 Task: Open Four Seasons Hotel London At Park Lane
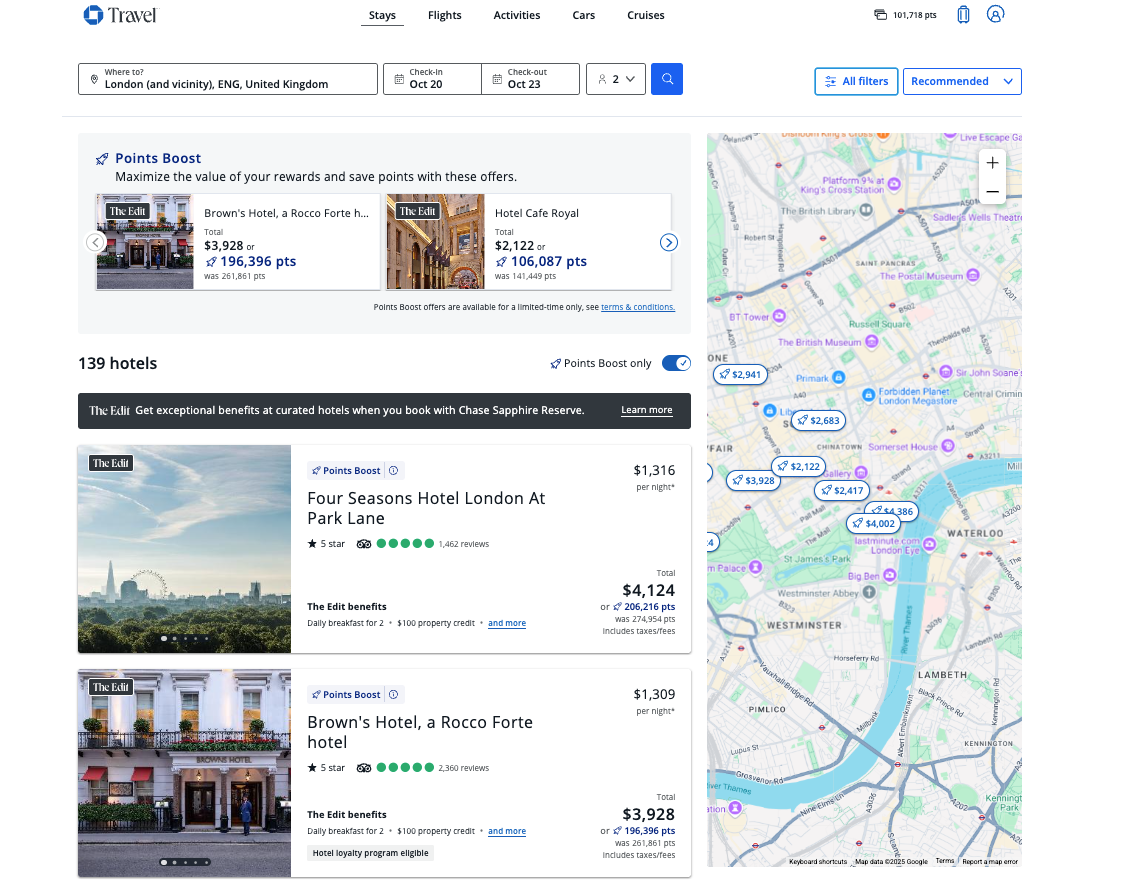(x=426, y=508)
